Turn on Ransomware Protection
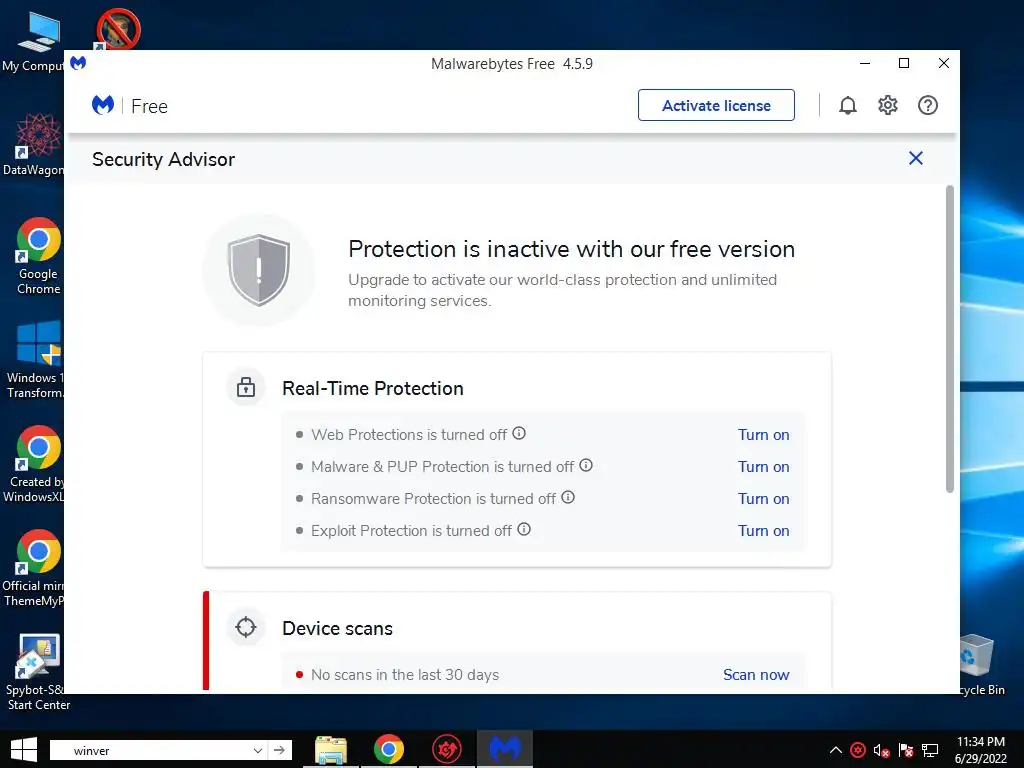Screen dimensions: 1024x768 click(763, 499)
